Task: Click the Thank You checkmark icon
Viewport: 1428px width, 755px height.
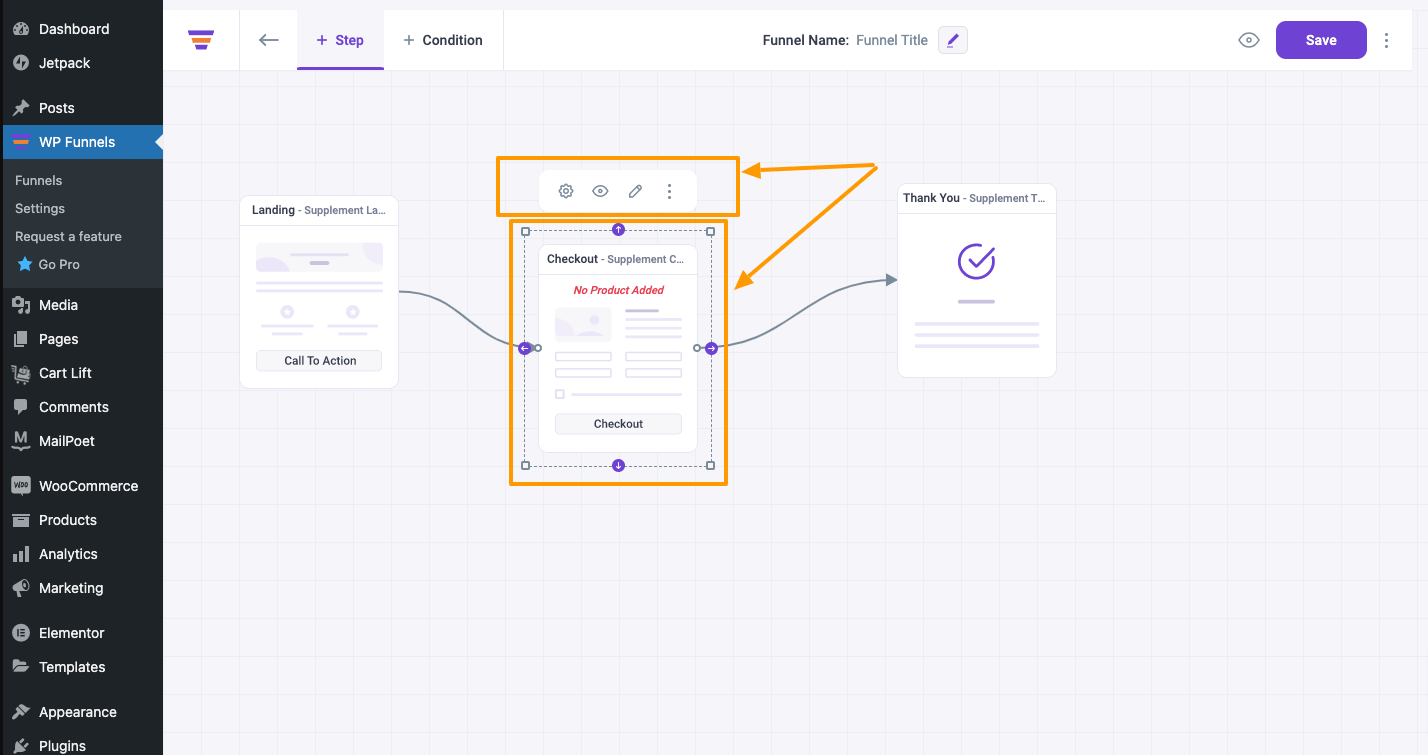Action: 977,261
